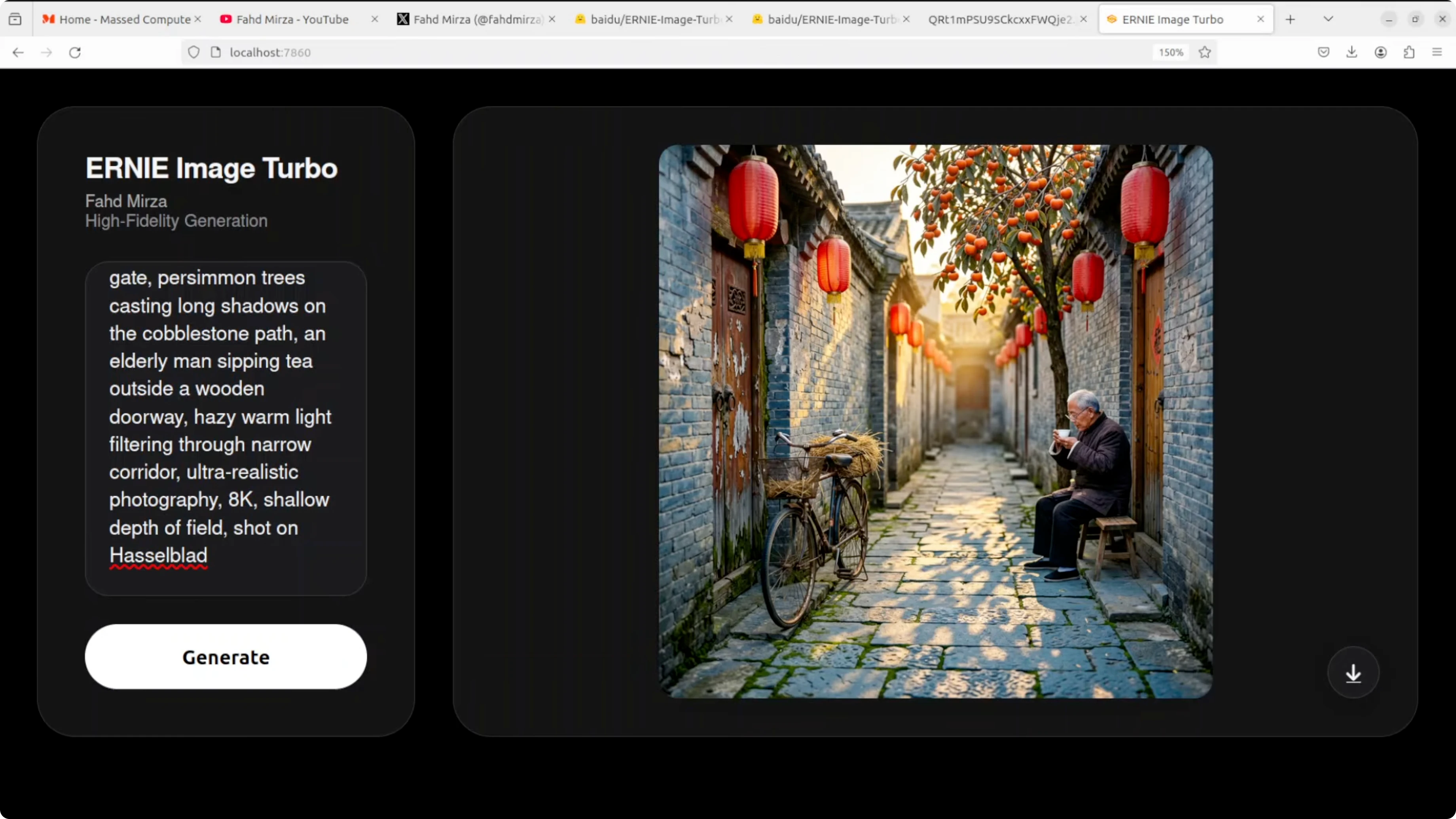Expand the list all tabs chevron
1456x819 pixels.
[x=1328, y=19]
